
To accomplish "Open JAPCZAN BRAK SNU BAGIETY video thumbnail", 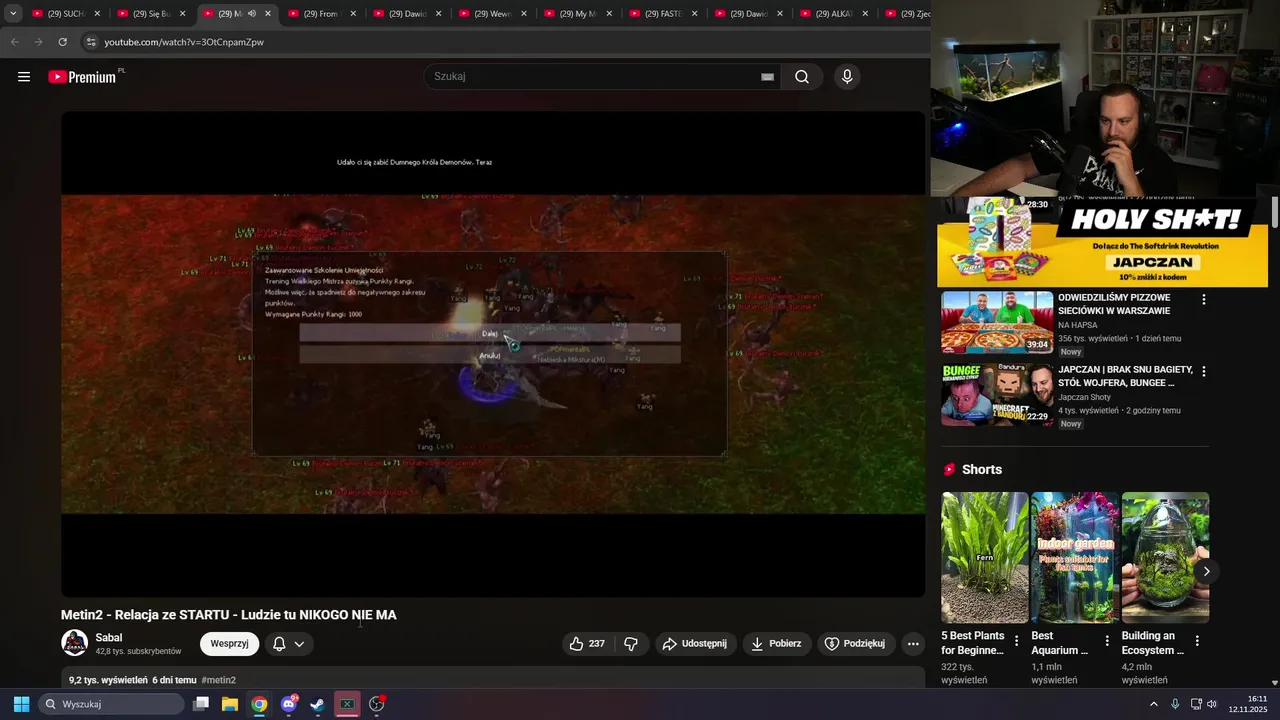I will pyautogui.click(x=997, y=394).
